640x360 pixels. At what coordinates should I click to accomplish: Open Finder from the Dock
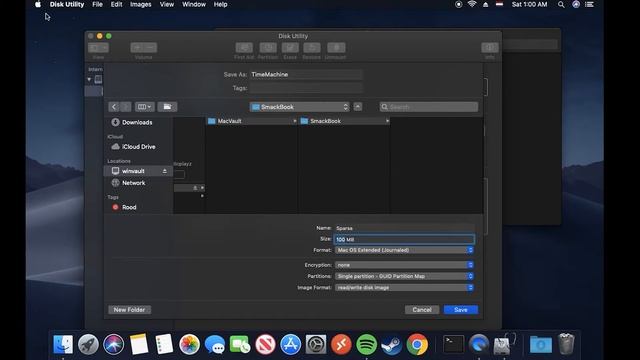63,344
